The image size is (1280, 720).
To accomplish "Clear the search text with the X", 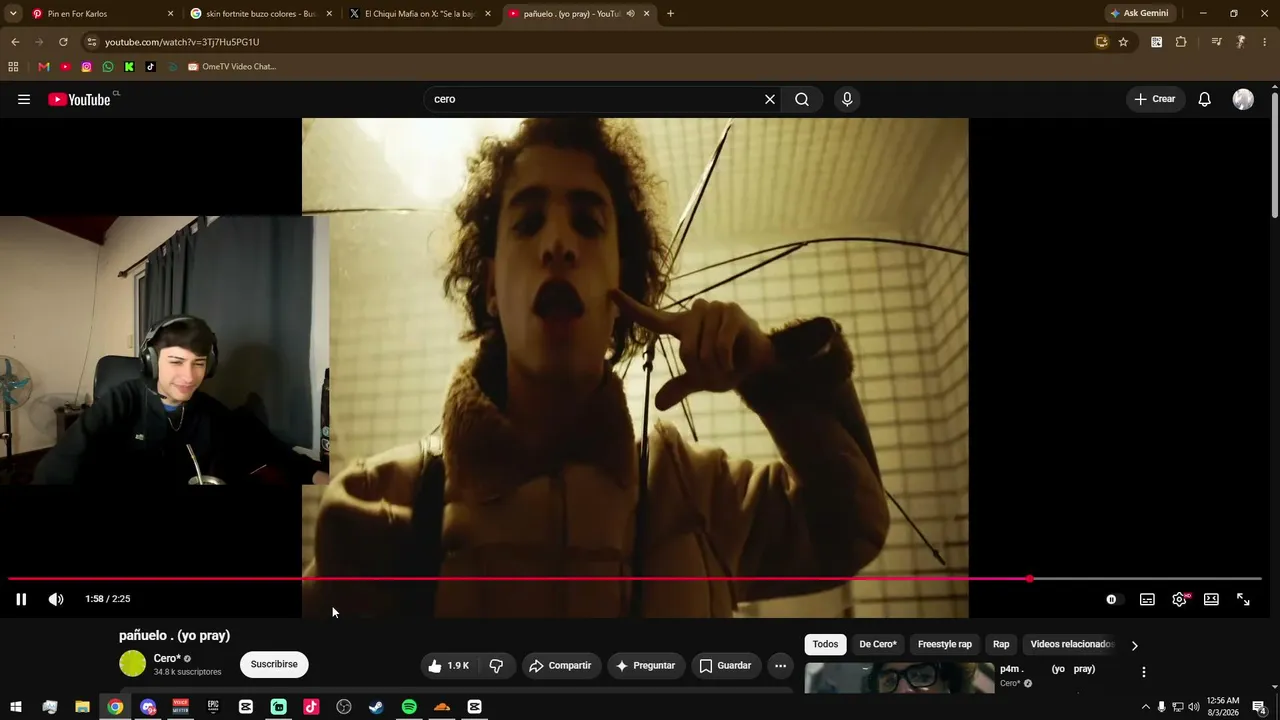I will click(x=770, y=99).
